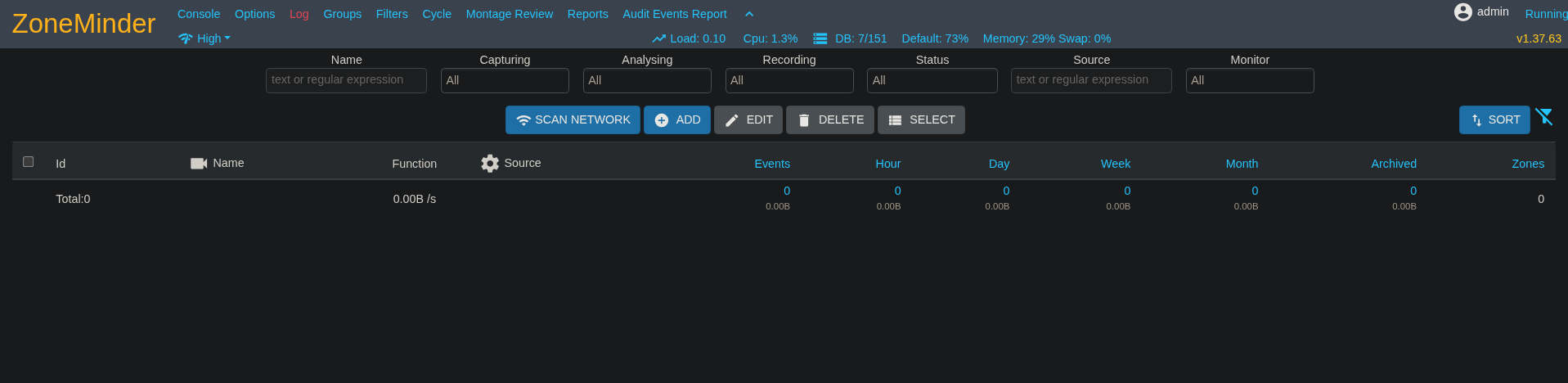Open the Monitor filter dropdown

tap(1250, 80)
